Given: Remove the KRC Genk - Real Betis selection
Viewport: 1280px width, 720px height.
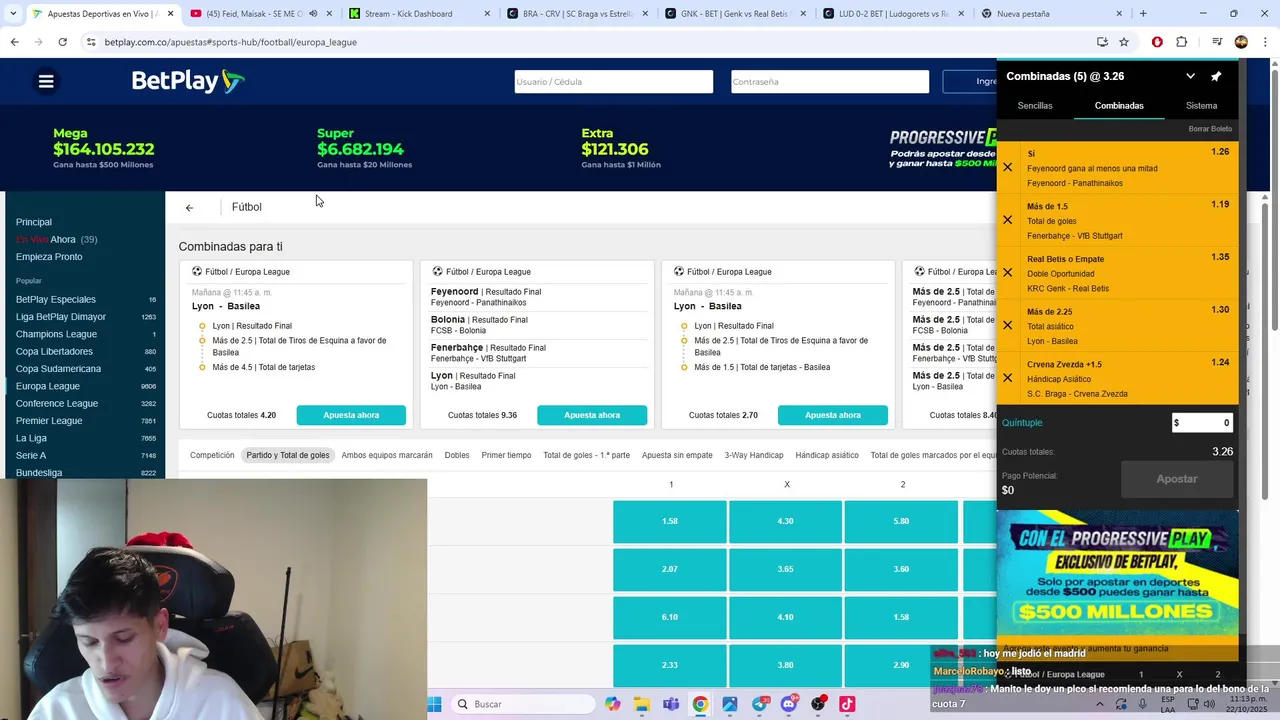Looking at the screenshot, I should pyautogui.click(x=1008, y=272).
